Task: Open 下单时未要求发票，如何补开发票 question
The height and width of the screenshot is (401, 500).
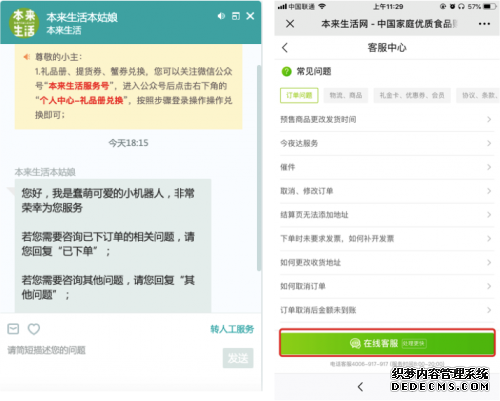Action: click(387, 239)
